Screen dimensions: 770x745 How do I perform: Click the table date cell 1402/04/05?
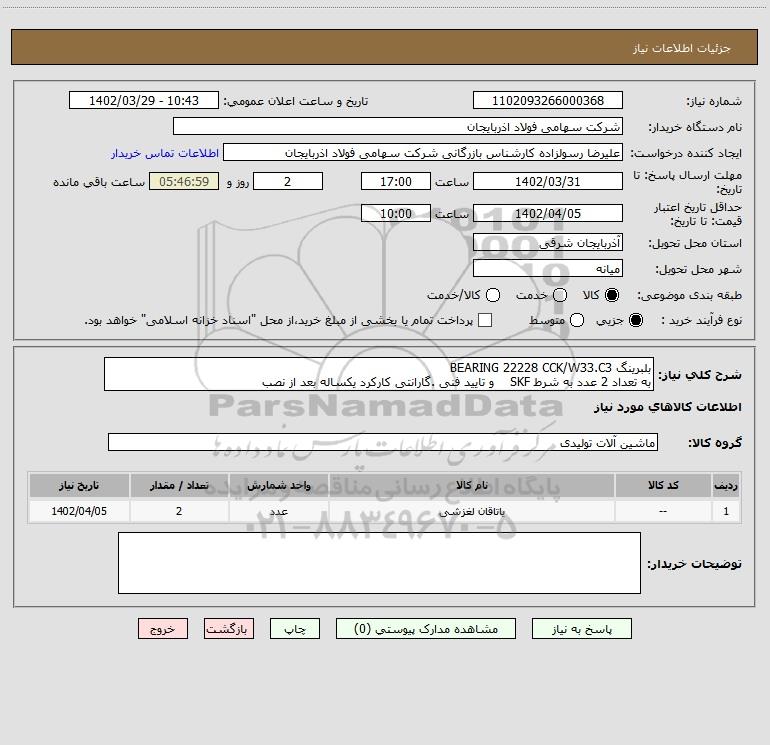click(x=79, y=511)
